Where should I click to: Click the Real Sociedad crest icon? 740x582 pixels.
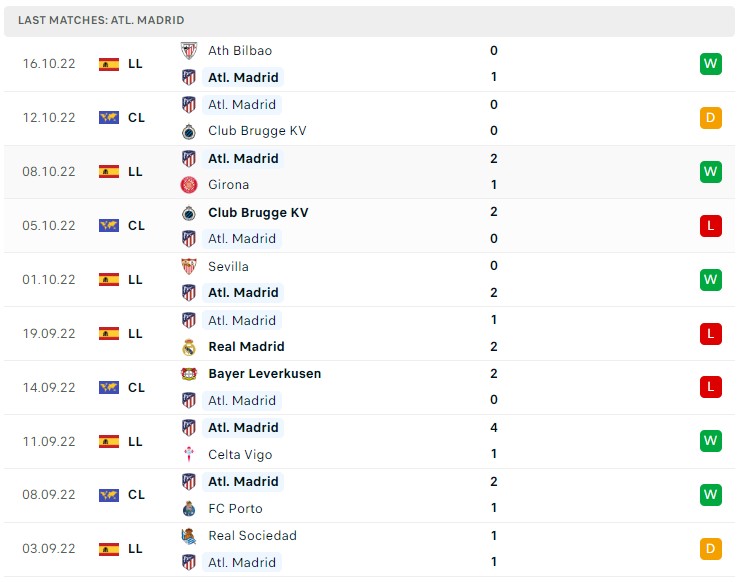(189, 536)
